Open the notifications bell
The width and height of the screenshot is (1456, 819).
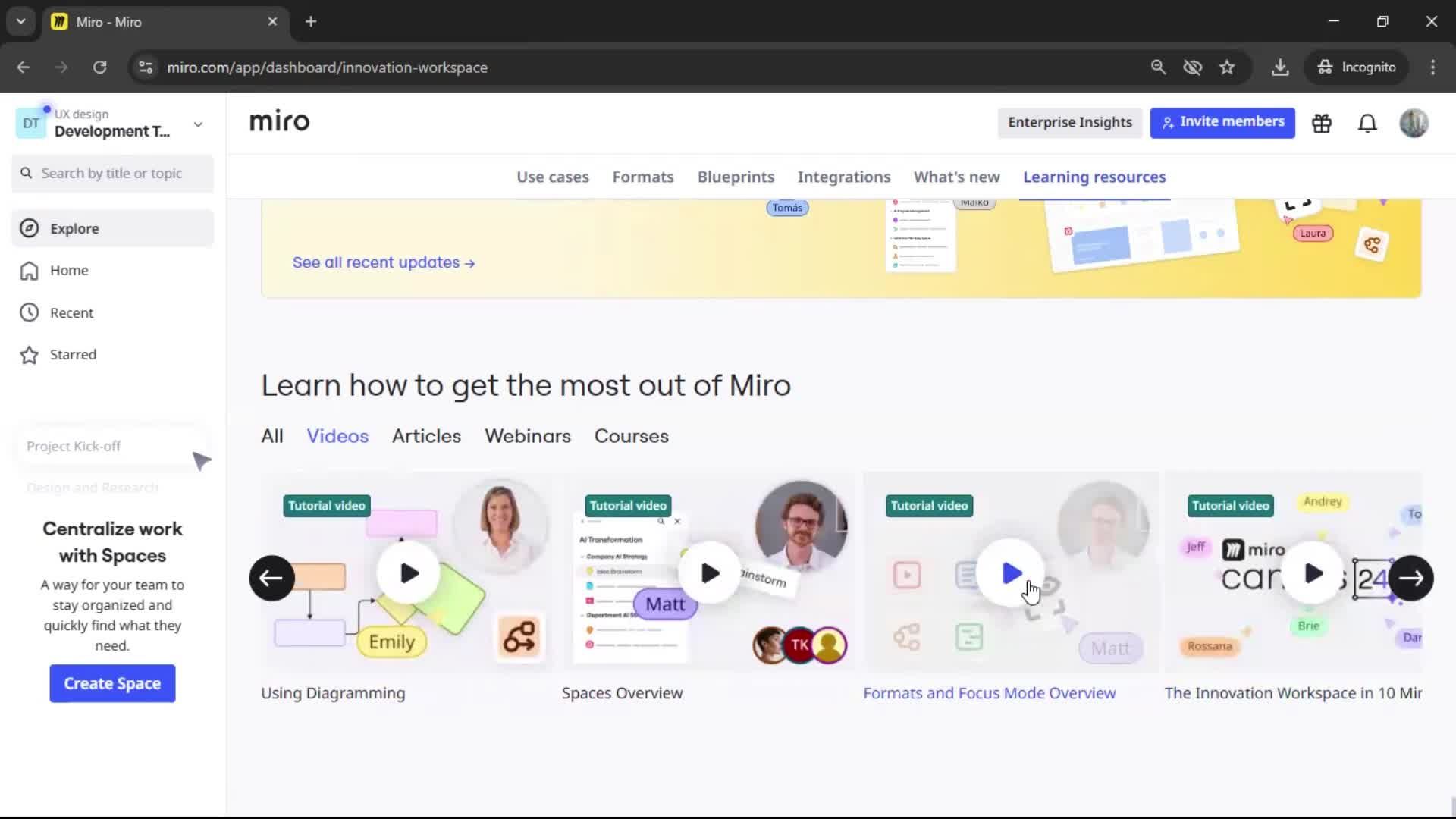point(1367,123)
